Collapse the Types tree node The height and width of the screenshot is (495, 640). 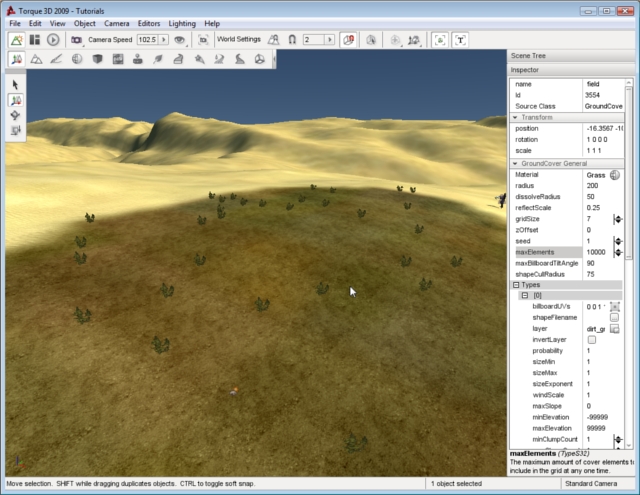(x=516, y=285)
